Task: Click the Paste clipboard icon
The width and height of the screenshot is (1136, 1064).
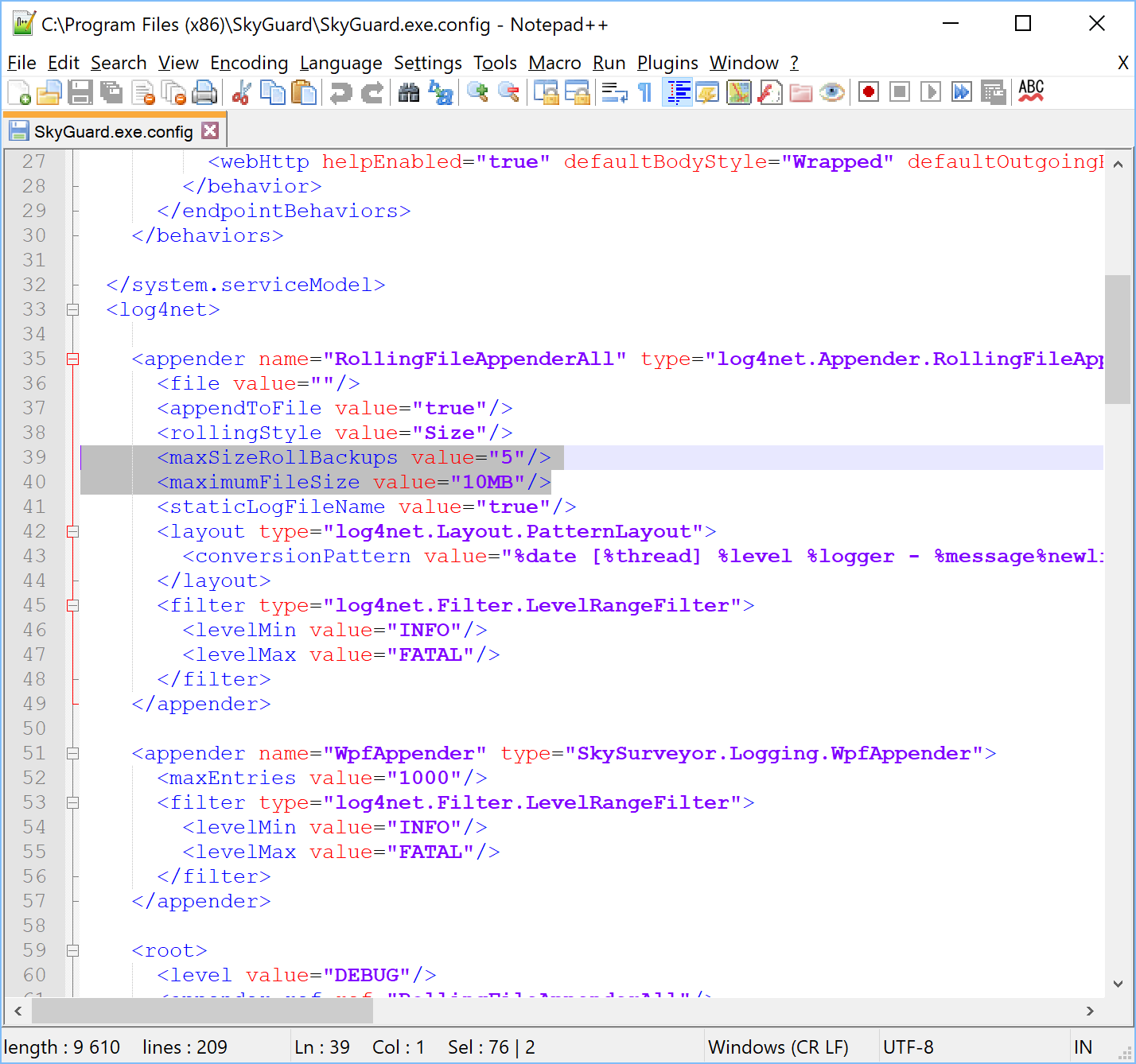Action: (x=304, y=93)
